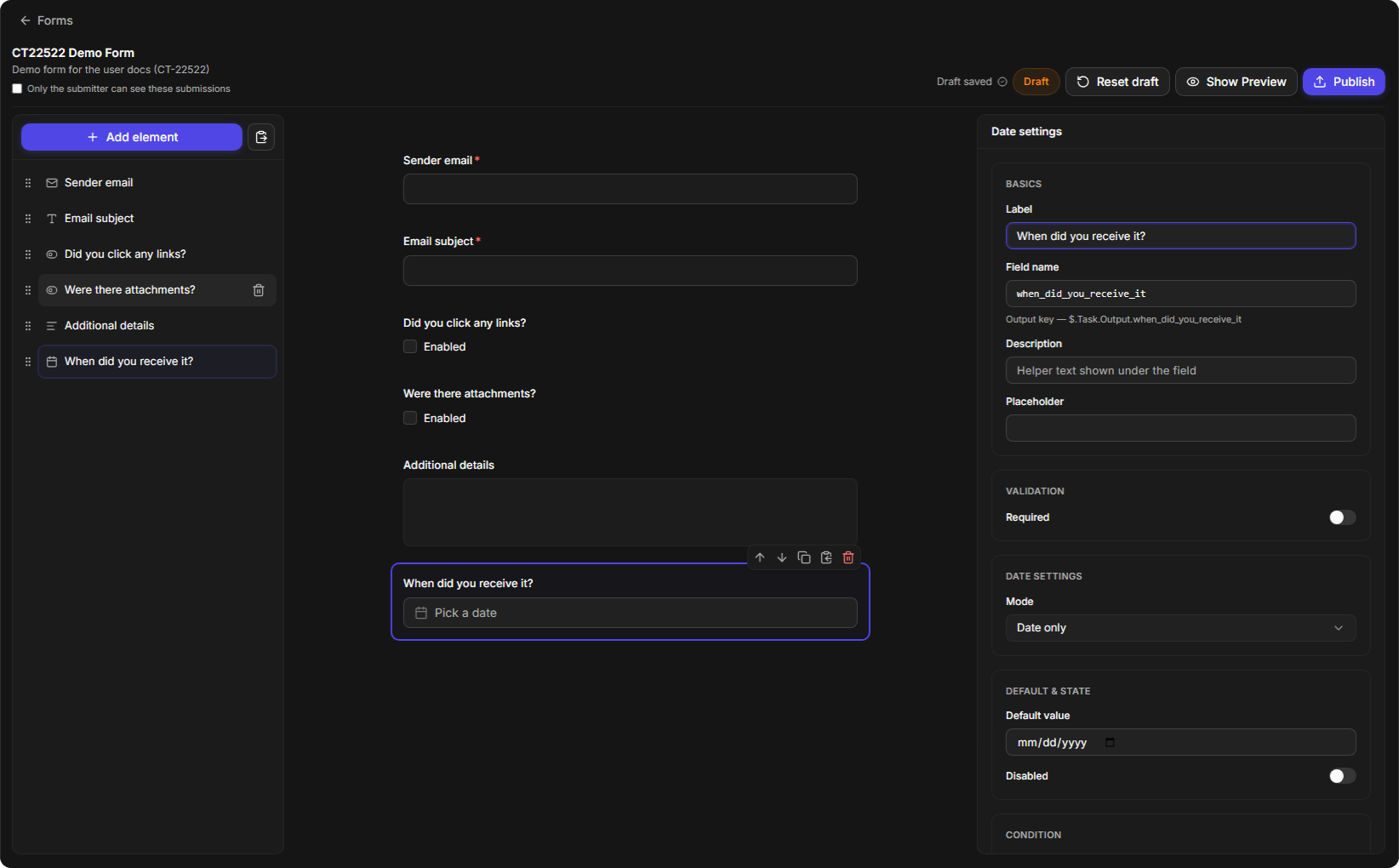Click the Reset draft button
This screenshot has width=1399, height=868.
1117,82
